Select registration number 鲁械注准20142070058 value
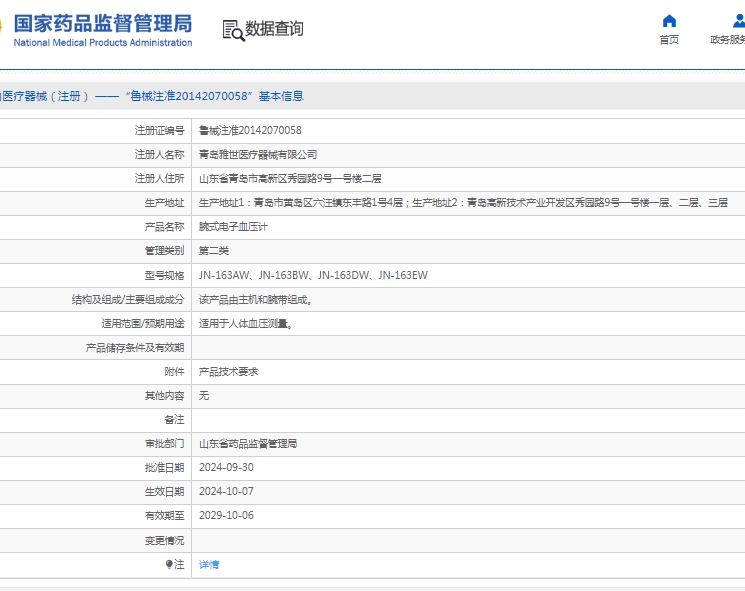 [x=250, y=130]
